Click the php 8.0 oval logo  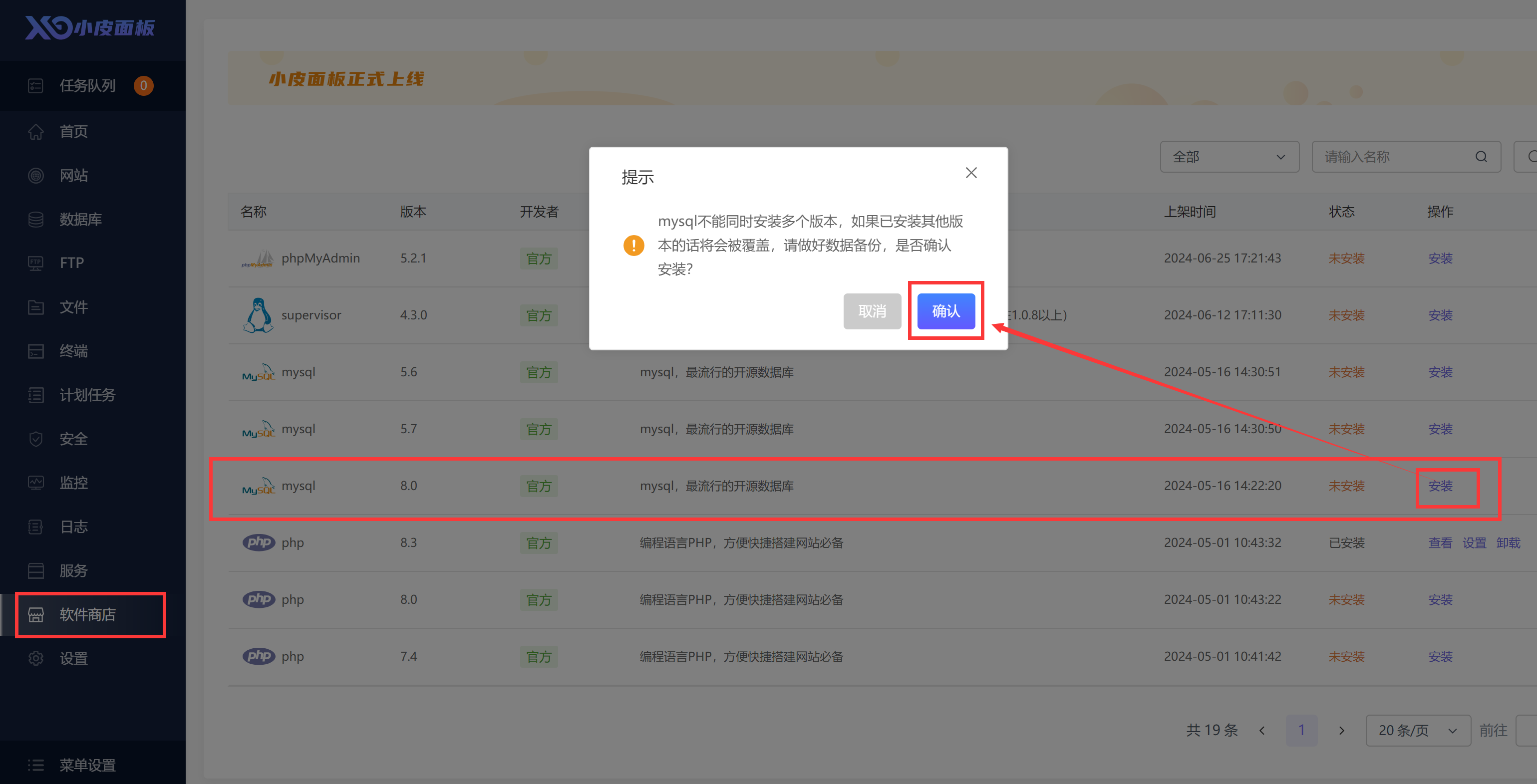click(x=259, y=599)
